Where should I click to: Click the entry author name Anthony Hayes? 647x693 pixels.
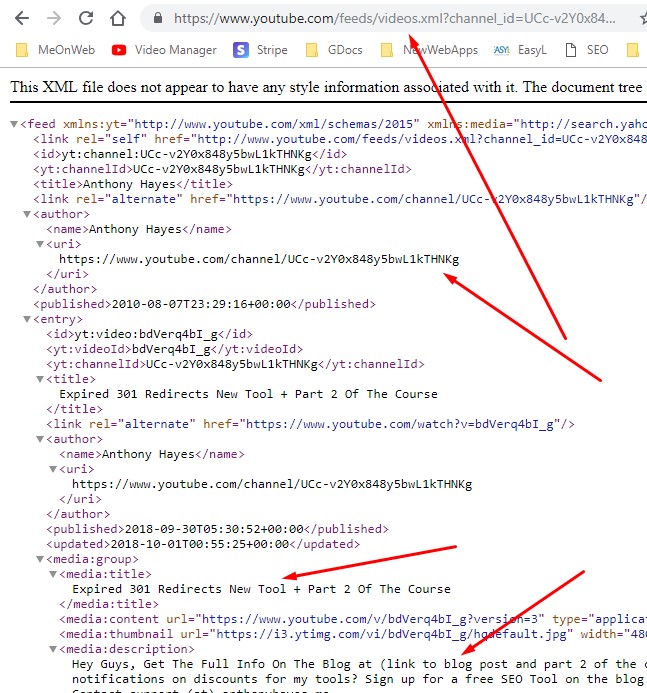[x=148, y=454]
